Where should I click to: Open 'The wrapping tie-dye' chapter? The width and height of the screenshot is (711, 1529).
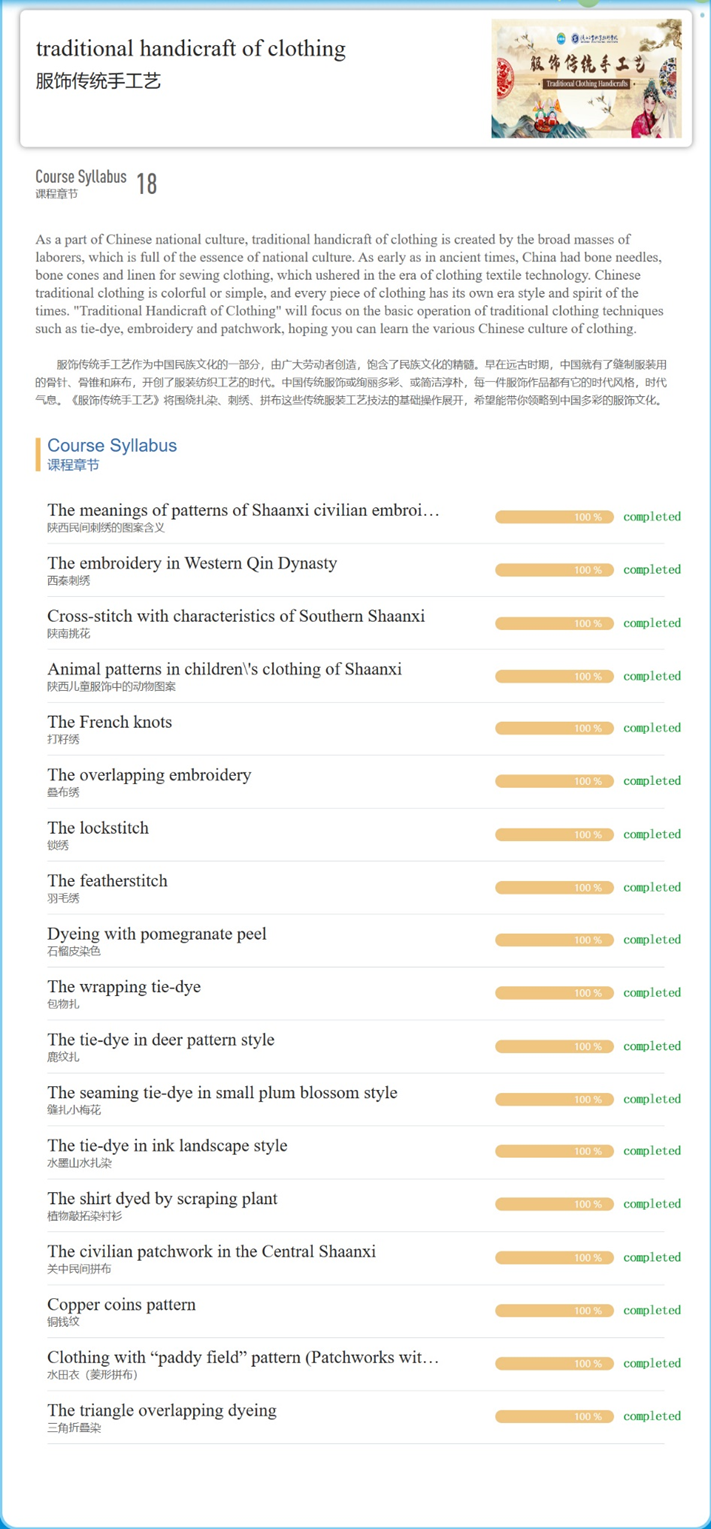pos(124,988)
